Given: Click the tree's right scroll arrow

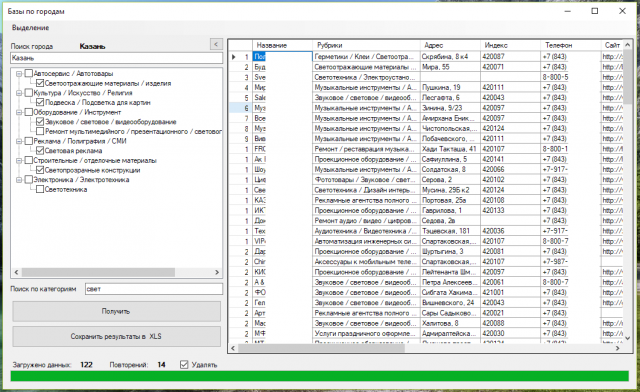Looking at the screenshot, I should point(217,272).
